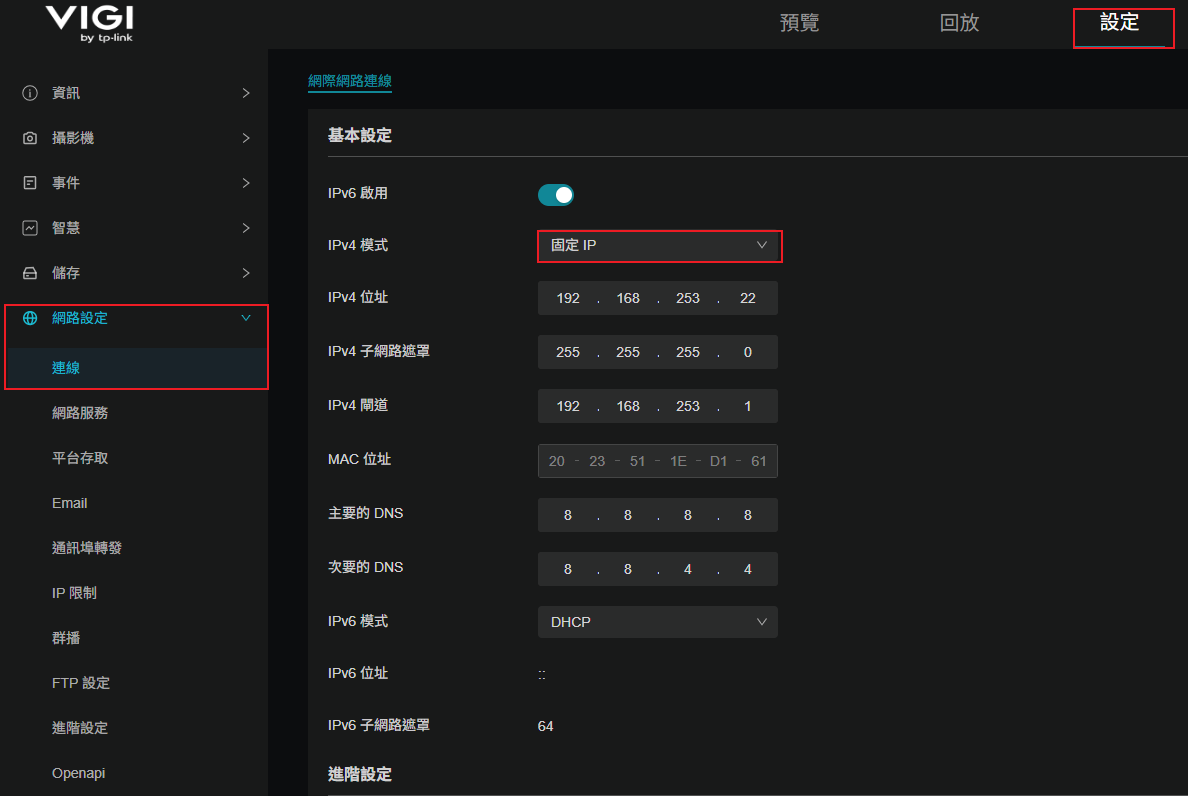Click the VIGI by tp-link logo
The image size is (1188, 796).
(x=90, y=24)
